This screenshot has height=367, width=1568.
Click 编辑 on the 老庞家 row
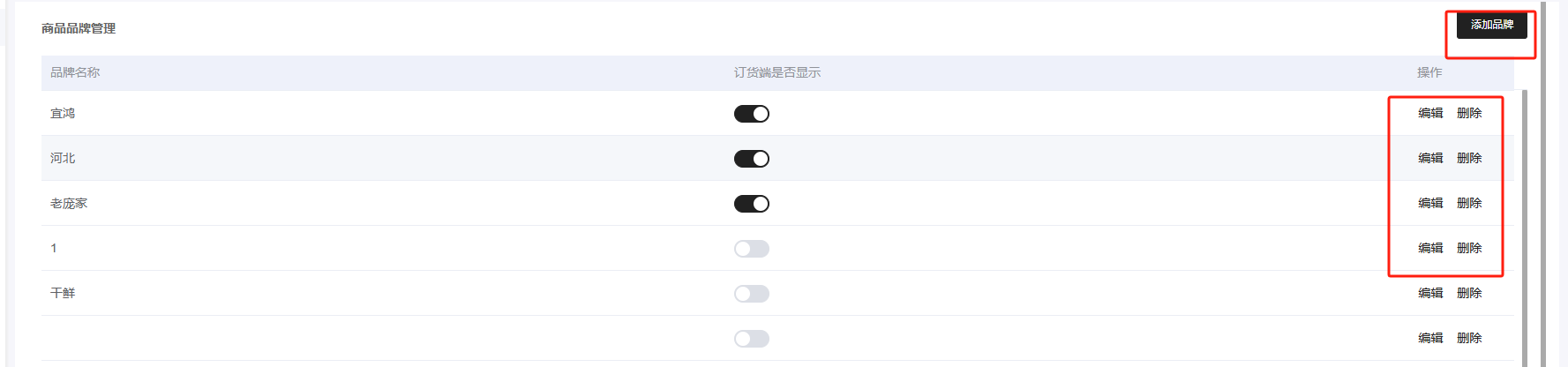pos(1430,203)
